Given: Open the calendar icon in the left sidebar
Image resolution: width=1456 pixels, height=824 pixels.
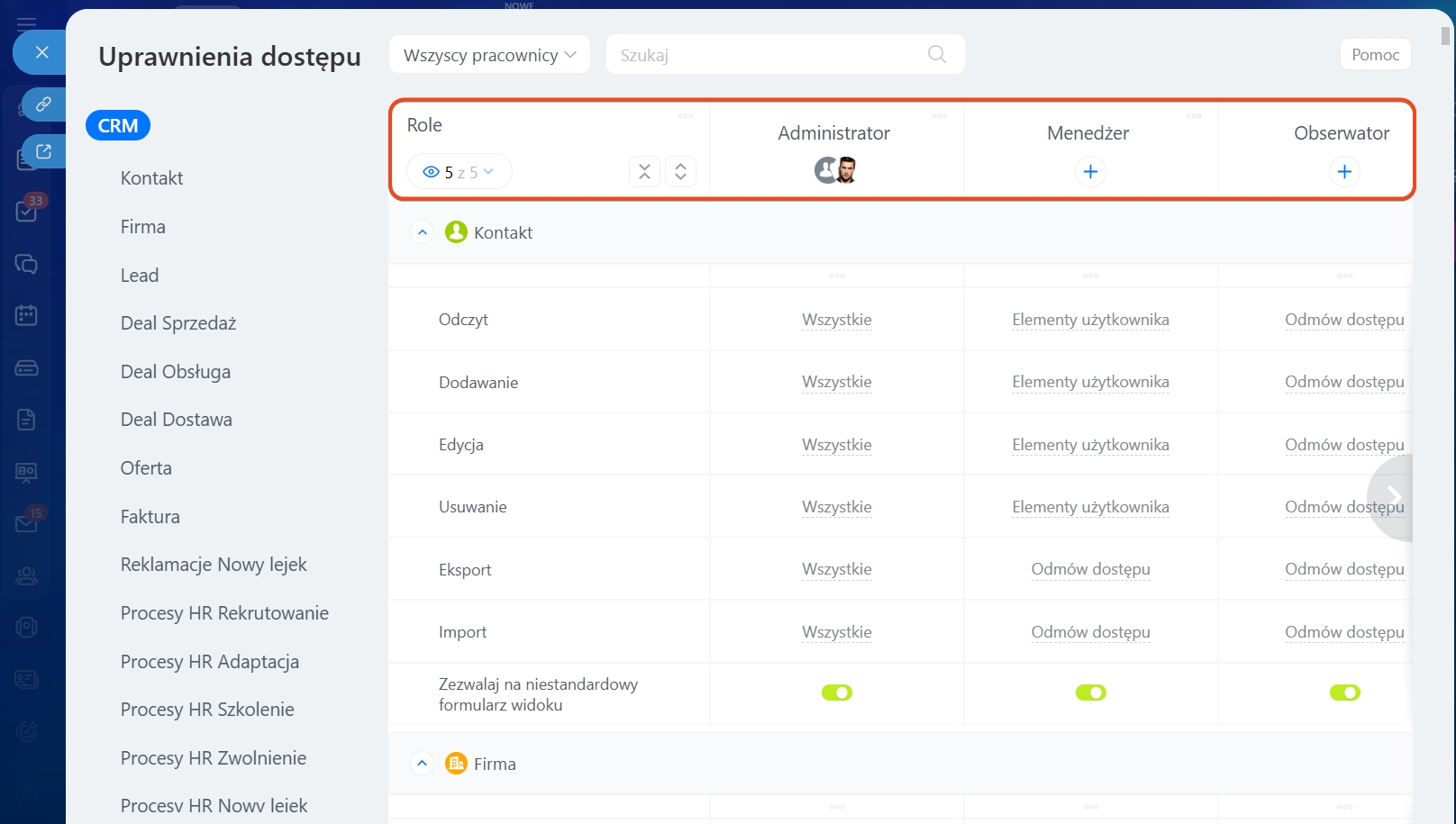Looking at the screenshot, I should coord(26,315).
